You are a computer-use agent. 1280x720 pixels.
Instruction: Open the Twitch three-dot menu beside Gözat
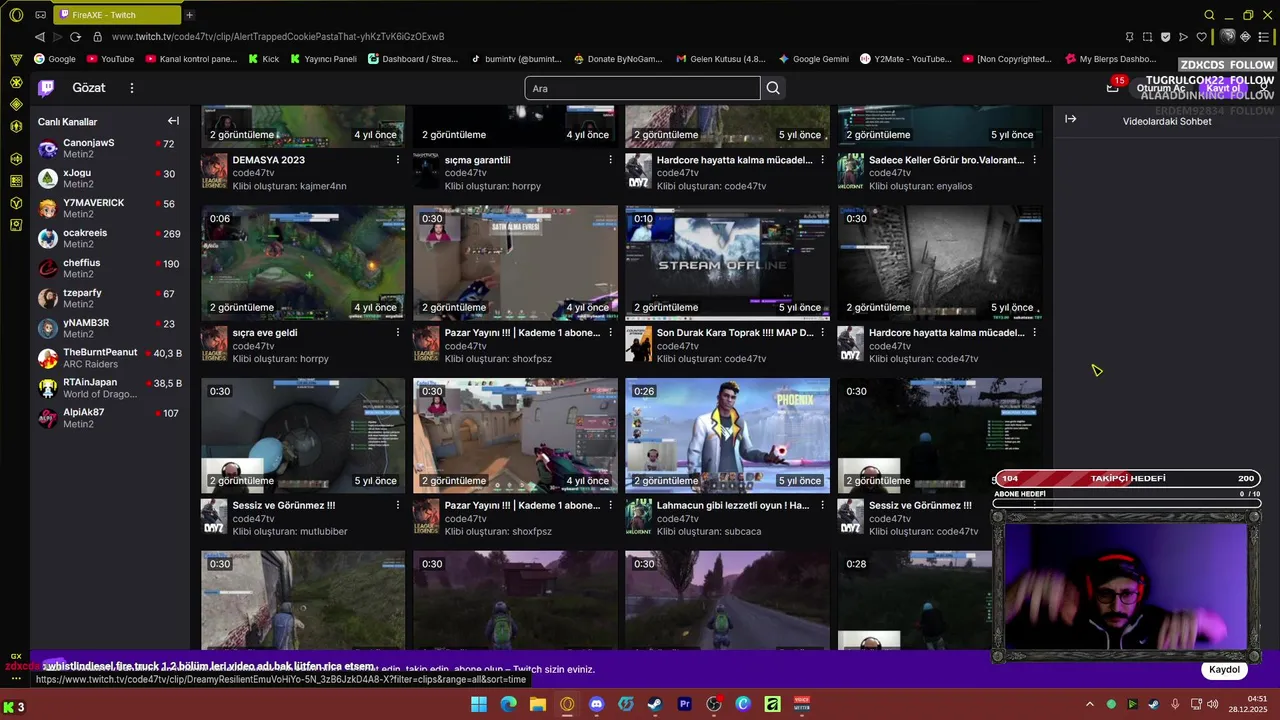coord(131,88)
